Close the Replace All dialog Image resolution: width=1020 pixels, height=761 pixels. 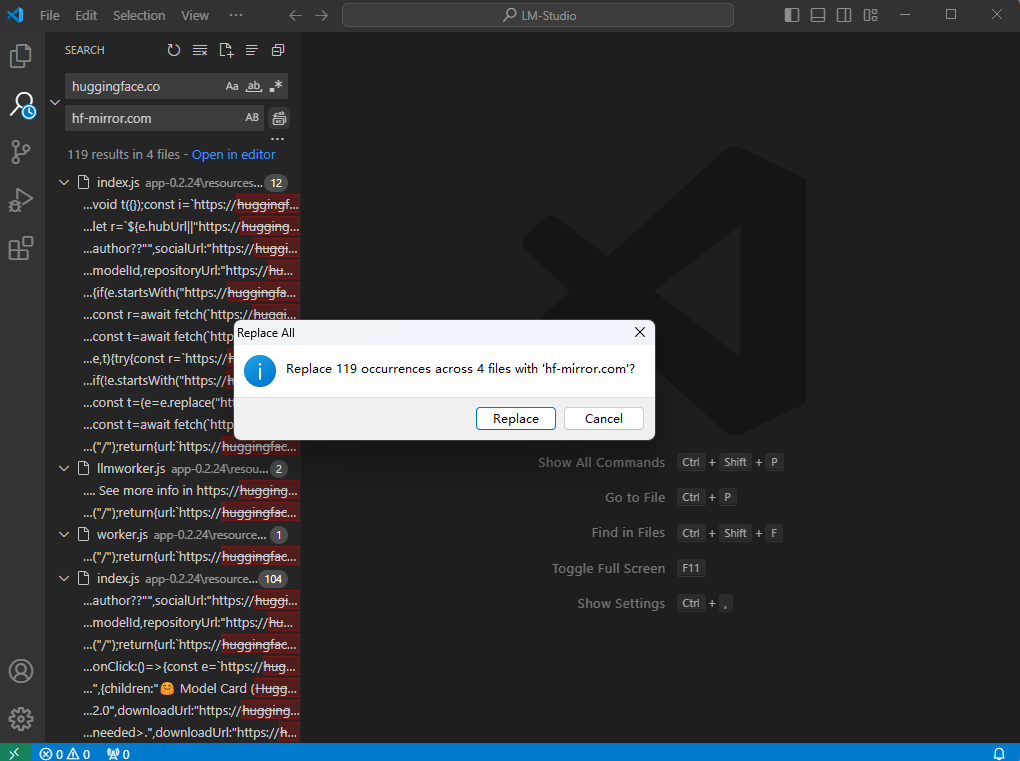(x=639, y=332)
